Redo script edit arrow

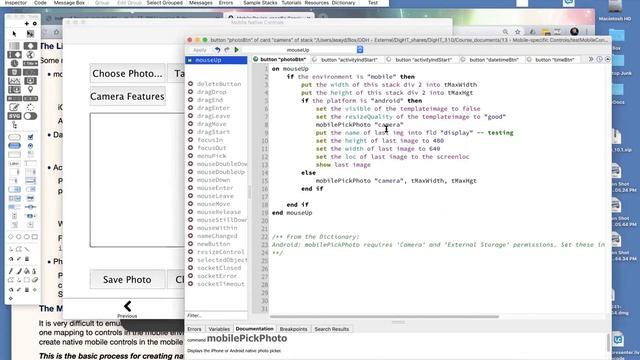(x=227, y=50)
